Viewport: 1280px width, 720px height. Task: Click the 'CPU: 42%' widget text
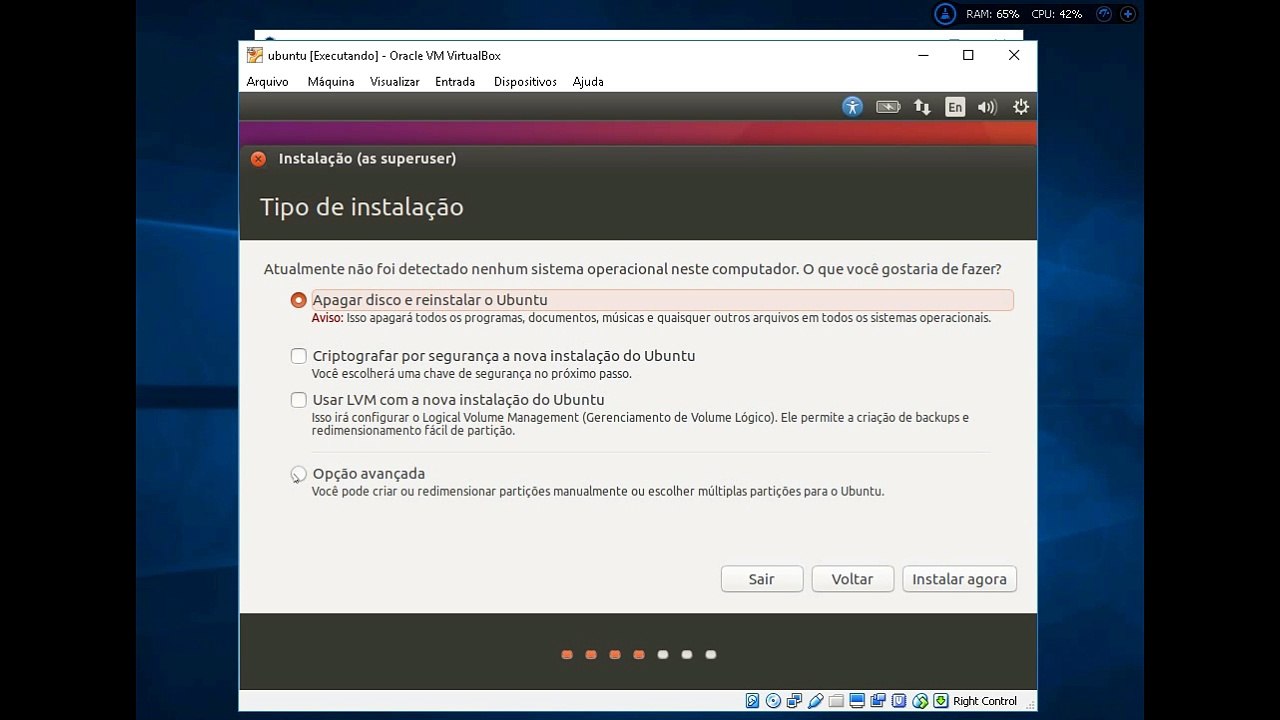tap(1057, 14)
